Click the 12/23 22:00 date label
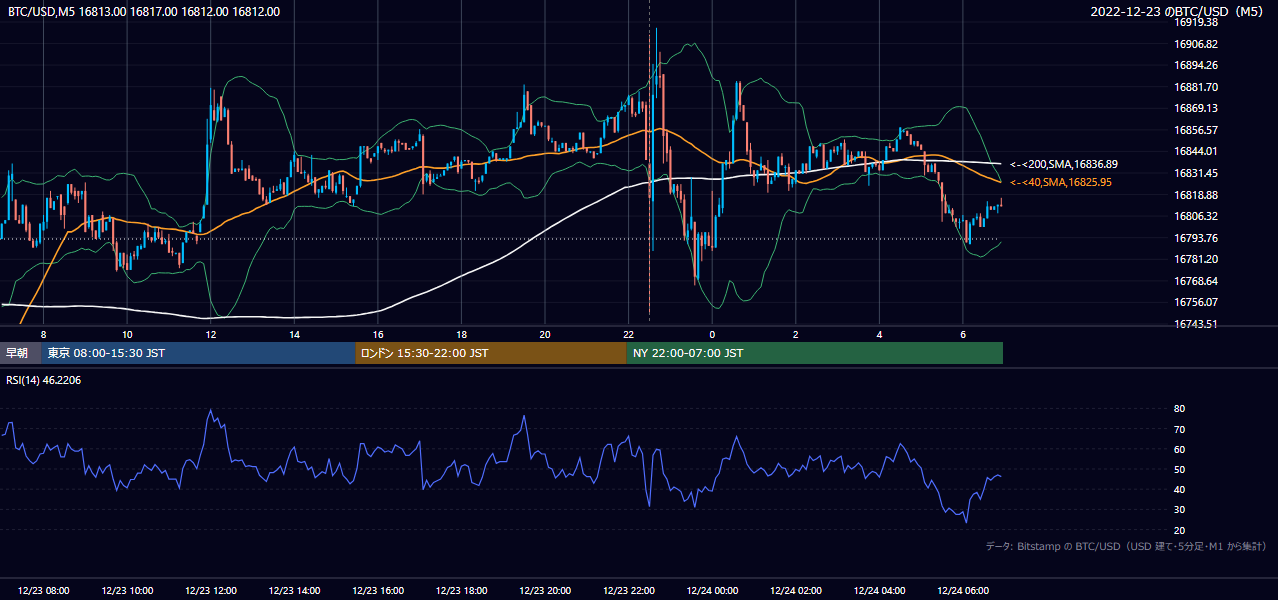This screenshot has height=600, width=1278. tap(628, 591)
